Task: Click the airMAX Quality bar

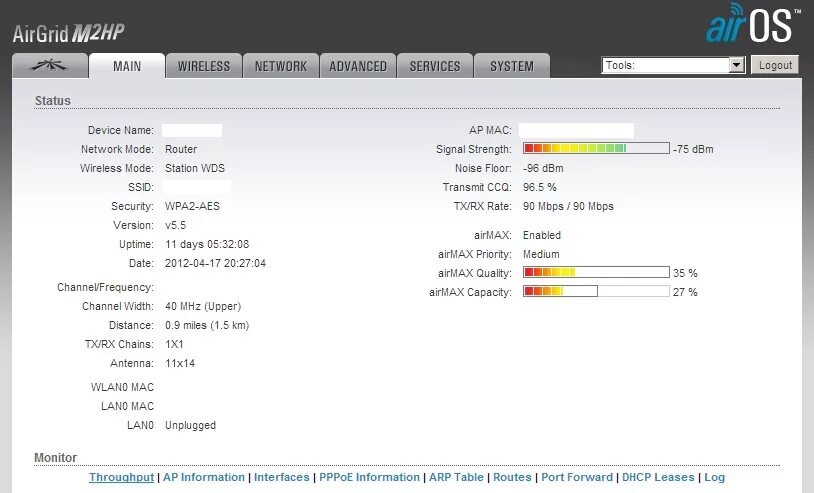Action: [x=596, y=272]
